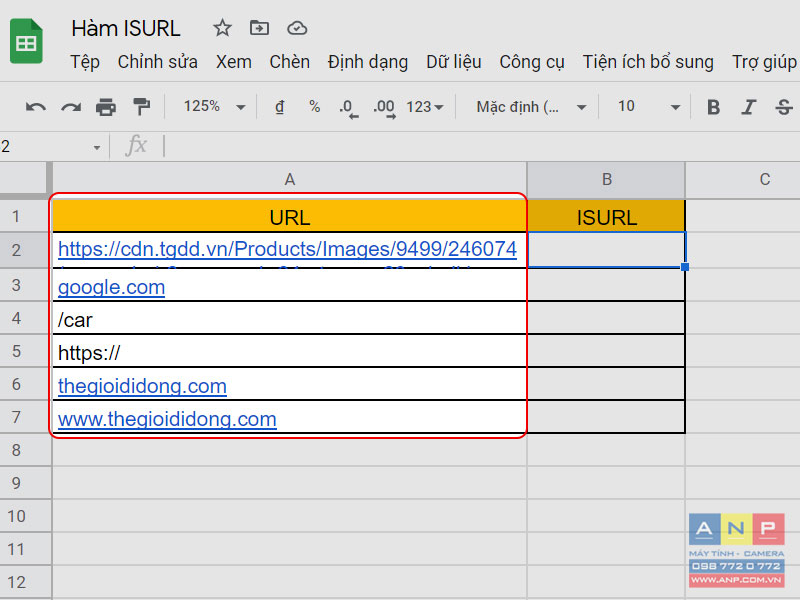Open the Google Sheets home icon

point(26,41)
